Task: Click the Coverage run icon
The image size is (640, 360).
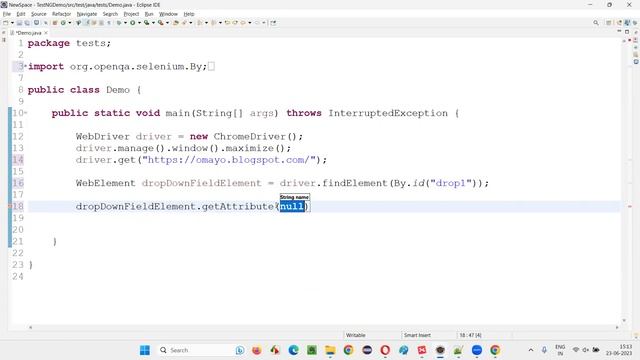Action: 147,23
